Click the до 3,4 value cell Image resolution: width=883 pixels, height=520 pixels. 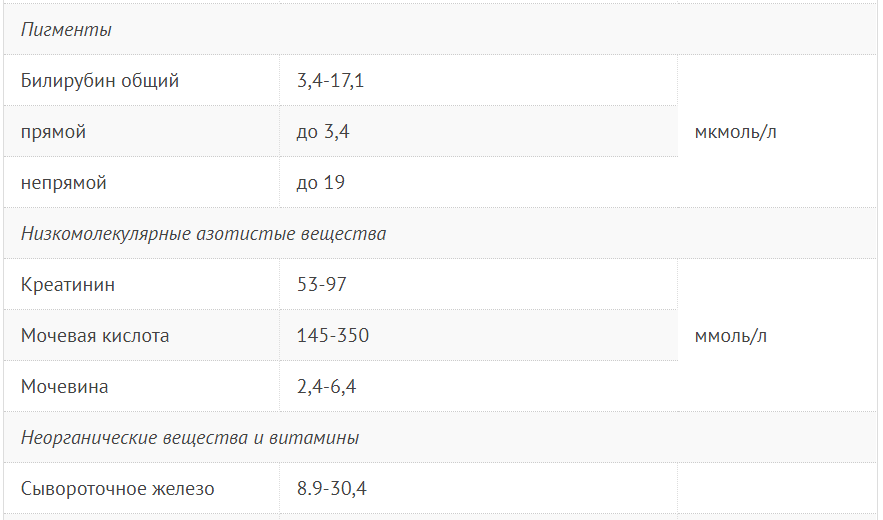(323, 132)
